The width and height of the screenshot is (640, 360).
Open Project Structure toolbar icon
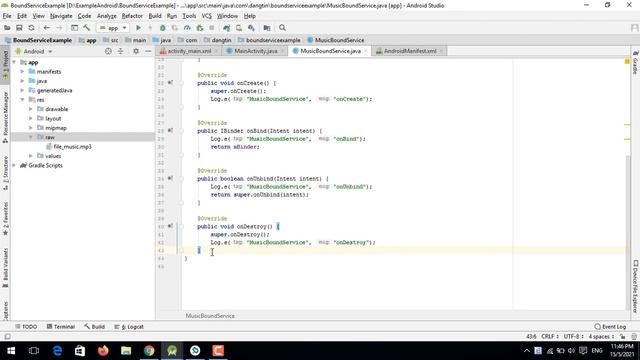point(267,28)
